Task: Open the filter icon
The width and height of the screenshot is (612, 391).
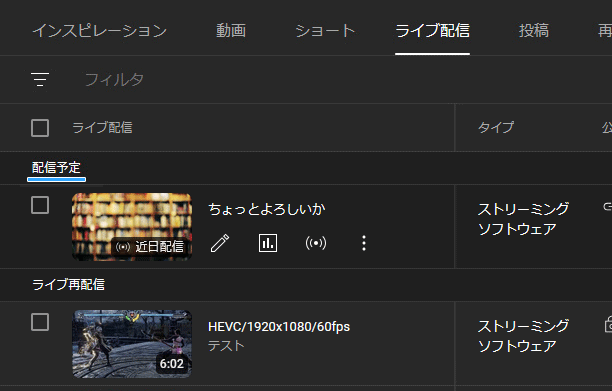Action: tap(40, 80)
